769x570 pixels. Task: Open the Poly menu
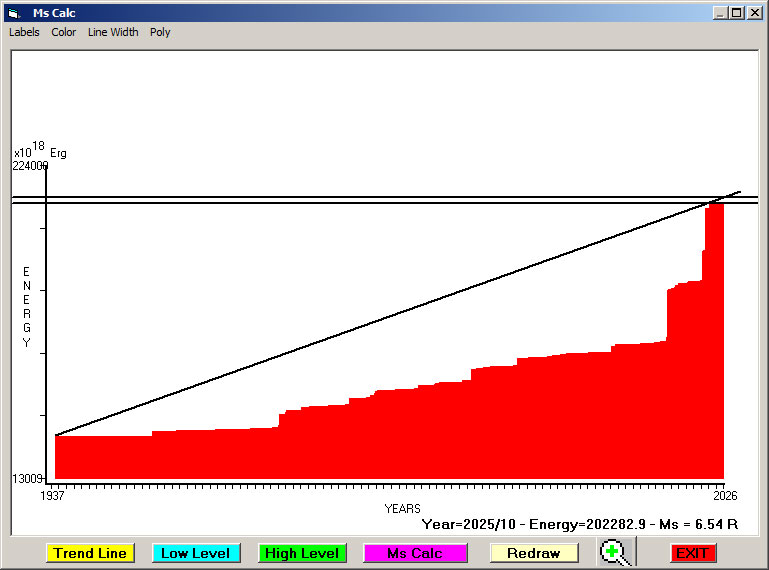tap(160, 32)
